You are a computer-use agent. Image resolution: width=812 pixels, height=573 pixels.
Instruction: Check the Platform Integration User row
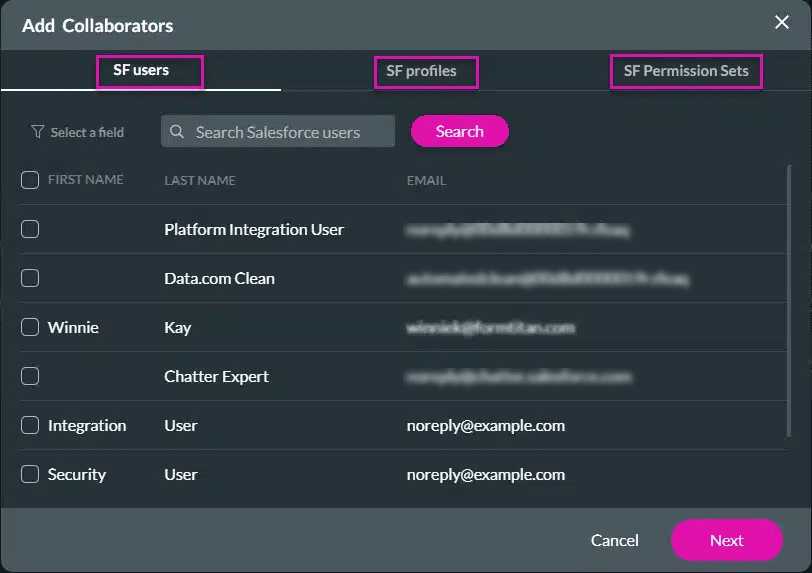(x=30, y=229)
